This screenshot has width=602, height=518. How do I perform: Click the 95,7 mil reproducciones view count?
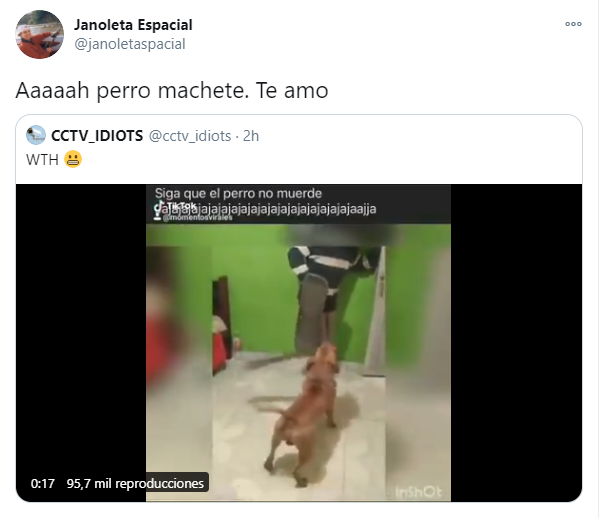click(x=135, y=483)
